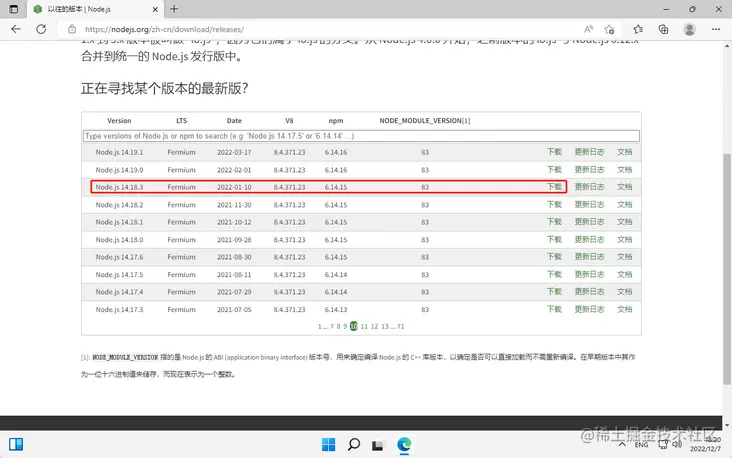Go to pagination page 7
Image resolution: width=732 pixels, height=458 pixels.
pyautogui.click(x=332, y=326)
